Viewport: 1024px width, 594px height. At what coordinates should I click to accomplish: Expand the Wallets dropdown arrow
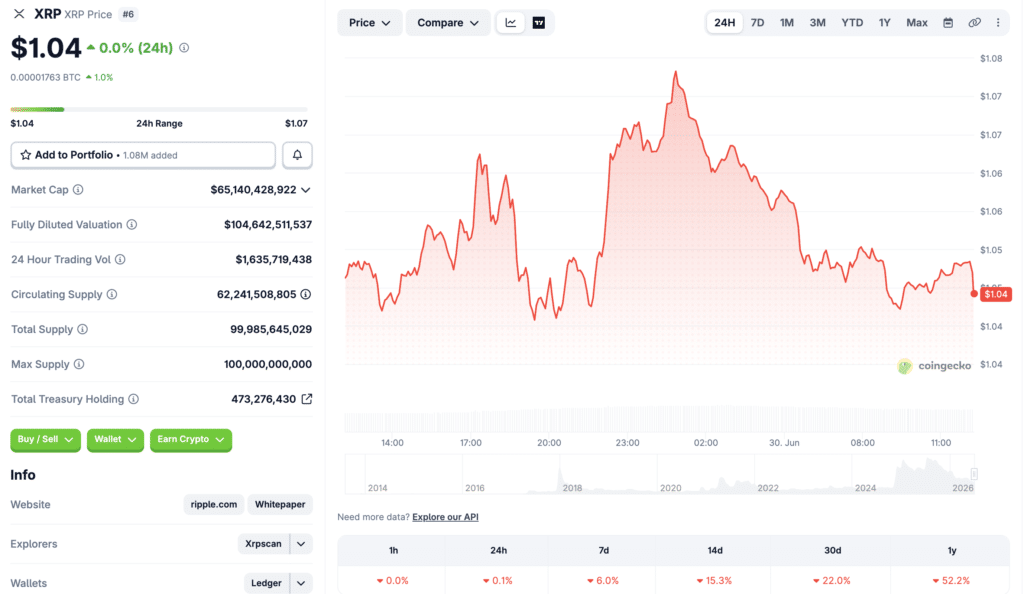(x=301, y=583)
